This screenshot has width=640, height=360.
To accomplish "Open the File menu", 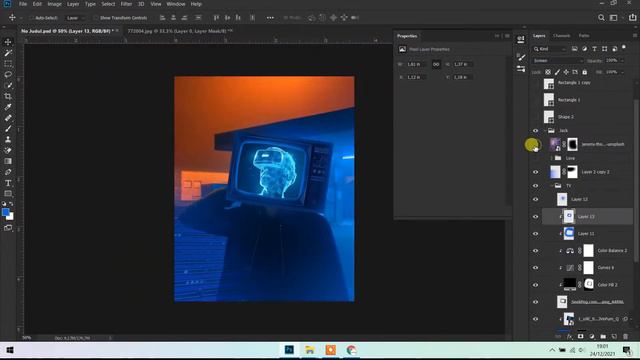I will coord(23,4).
